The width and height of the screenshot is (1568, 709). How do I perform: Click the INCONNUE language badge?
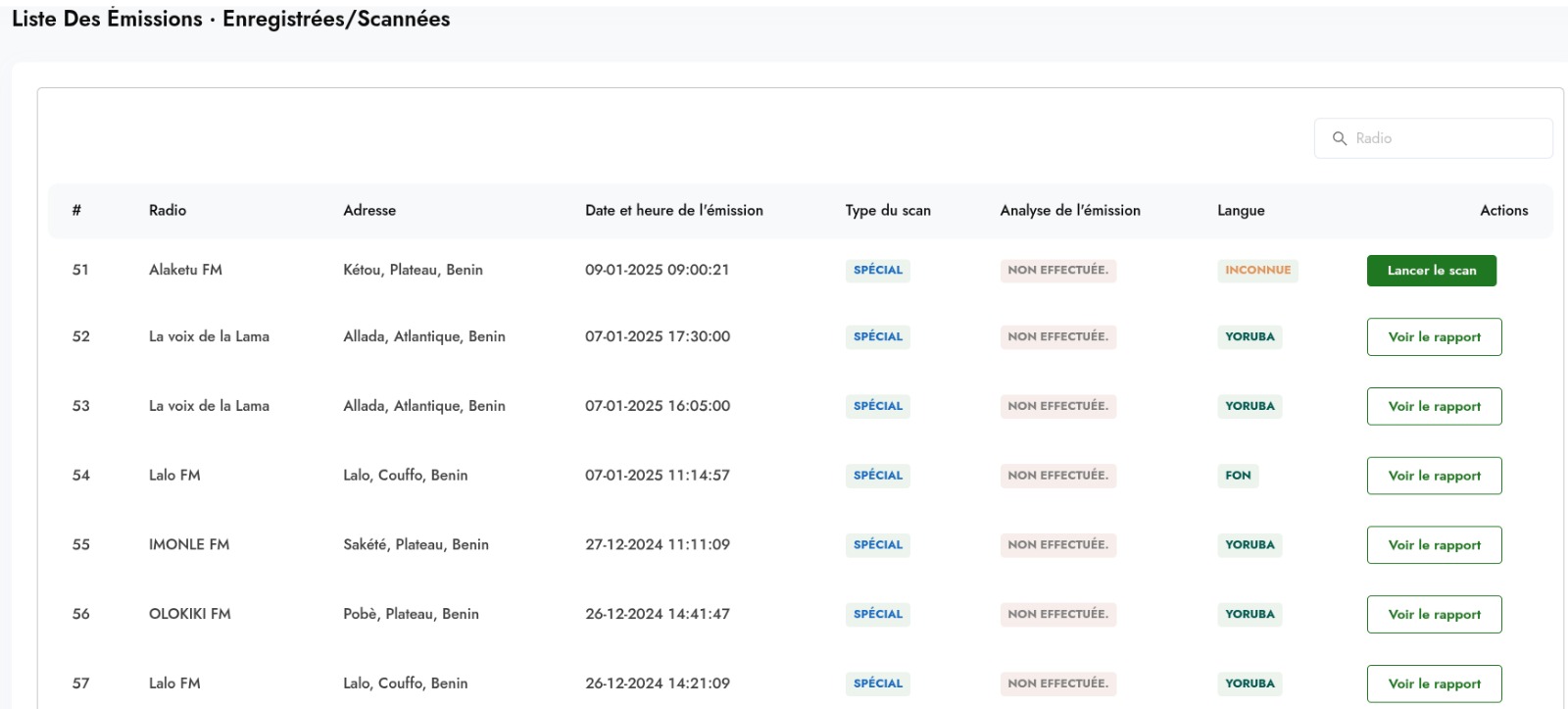pos(1257,271)
